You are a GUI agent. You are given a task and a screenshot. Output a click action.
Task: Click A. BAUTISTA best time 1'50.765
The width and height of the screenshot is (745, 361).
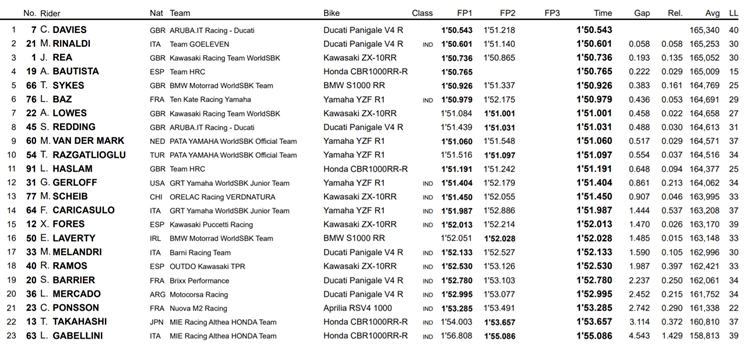click(594, 72)
